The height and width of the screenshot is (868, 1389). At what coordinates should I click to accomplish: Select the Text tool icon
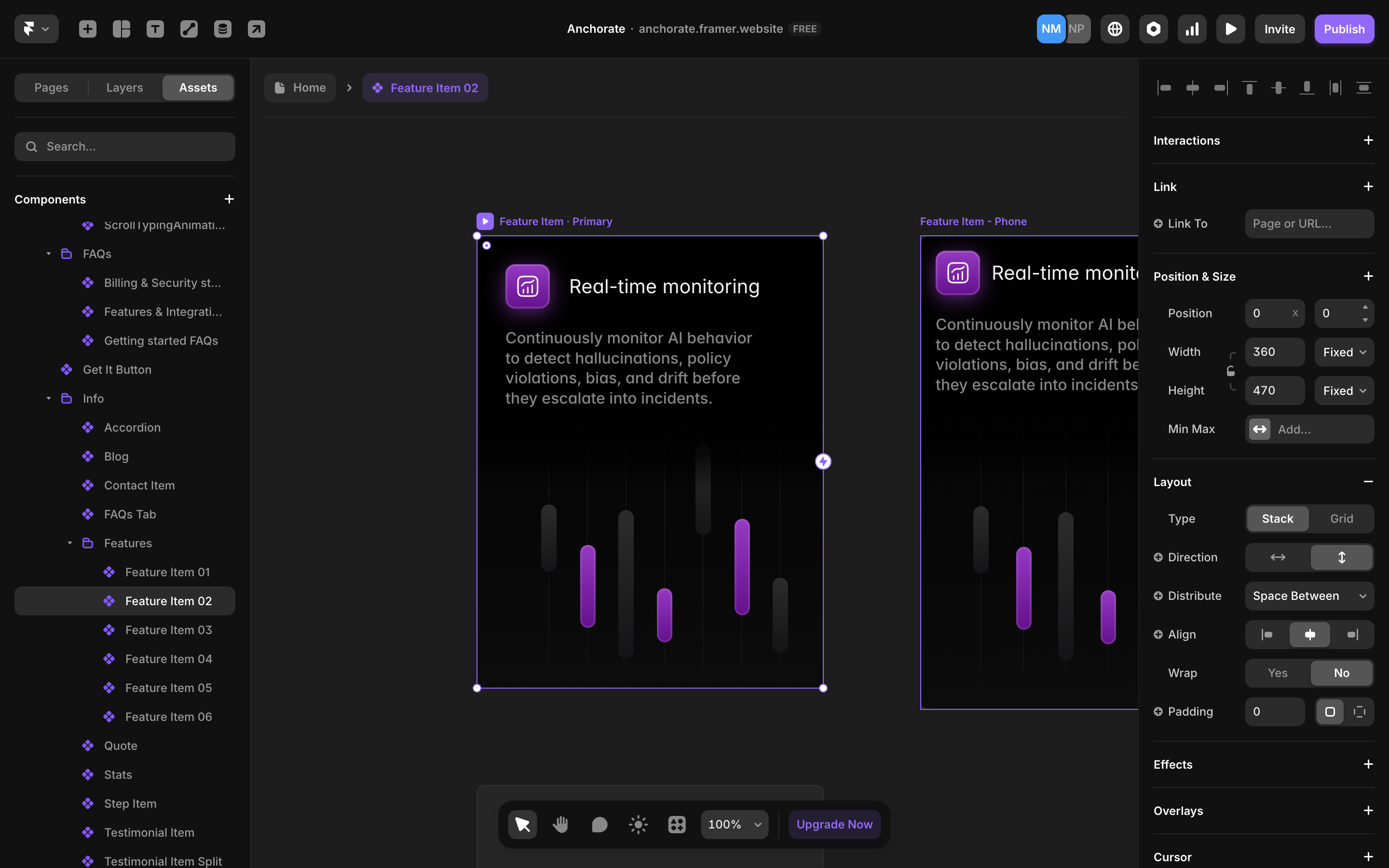click(155, 29)
